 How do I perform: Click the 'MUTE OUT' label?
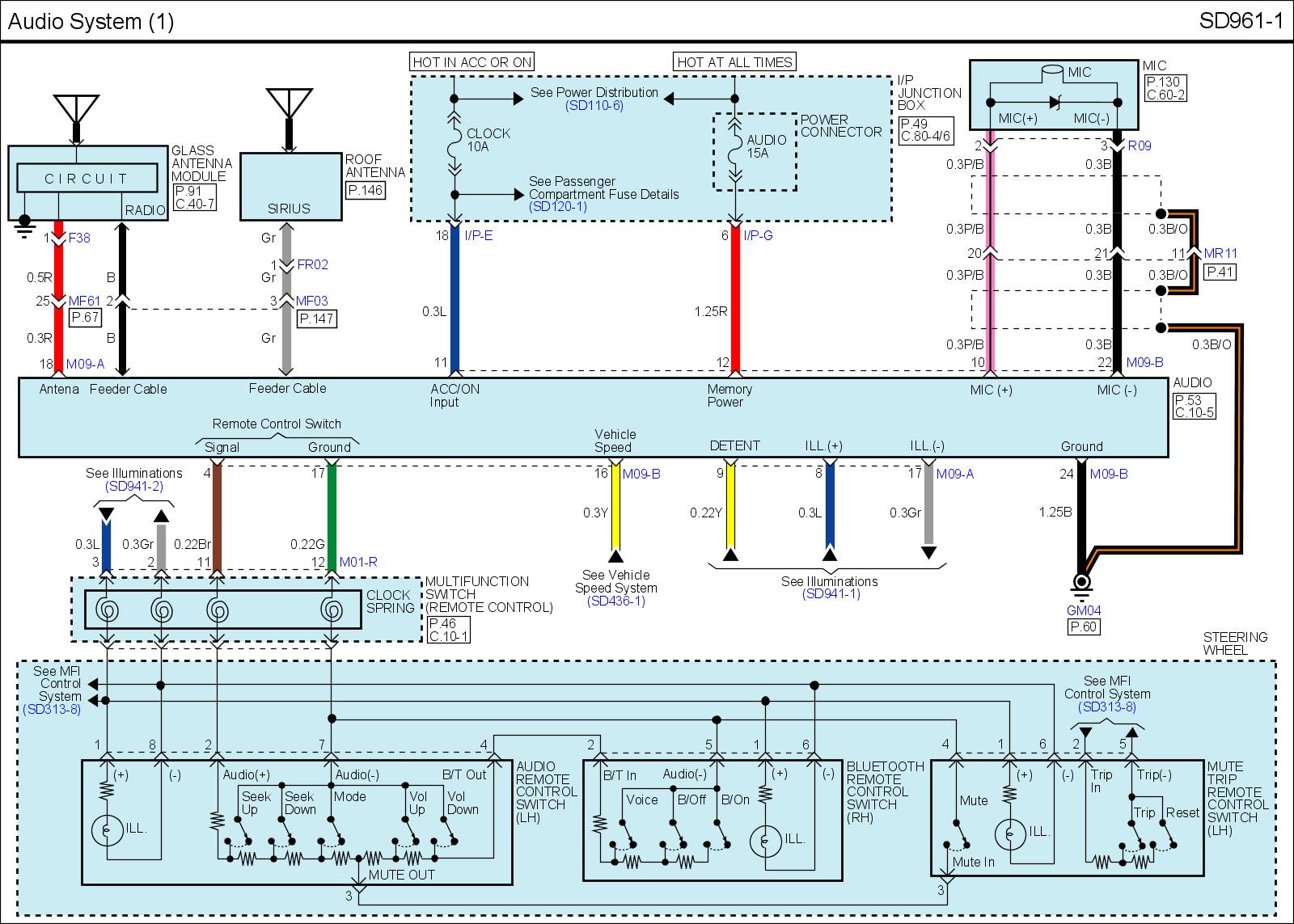coord(401,875)
